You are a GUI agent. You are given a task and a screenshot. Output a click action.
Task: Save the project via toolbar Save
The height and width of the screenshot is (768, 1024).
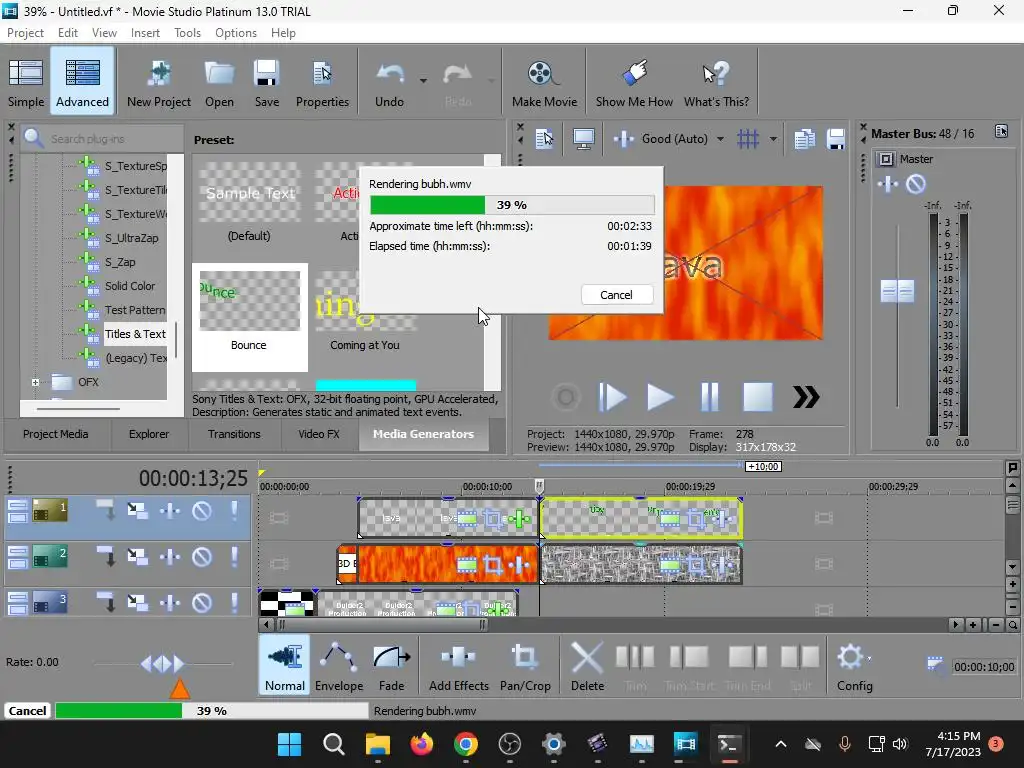266,83
